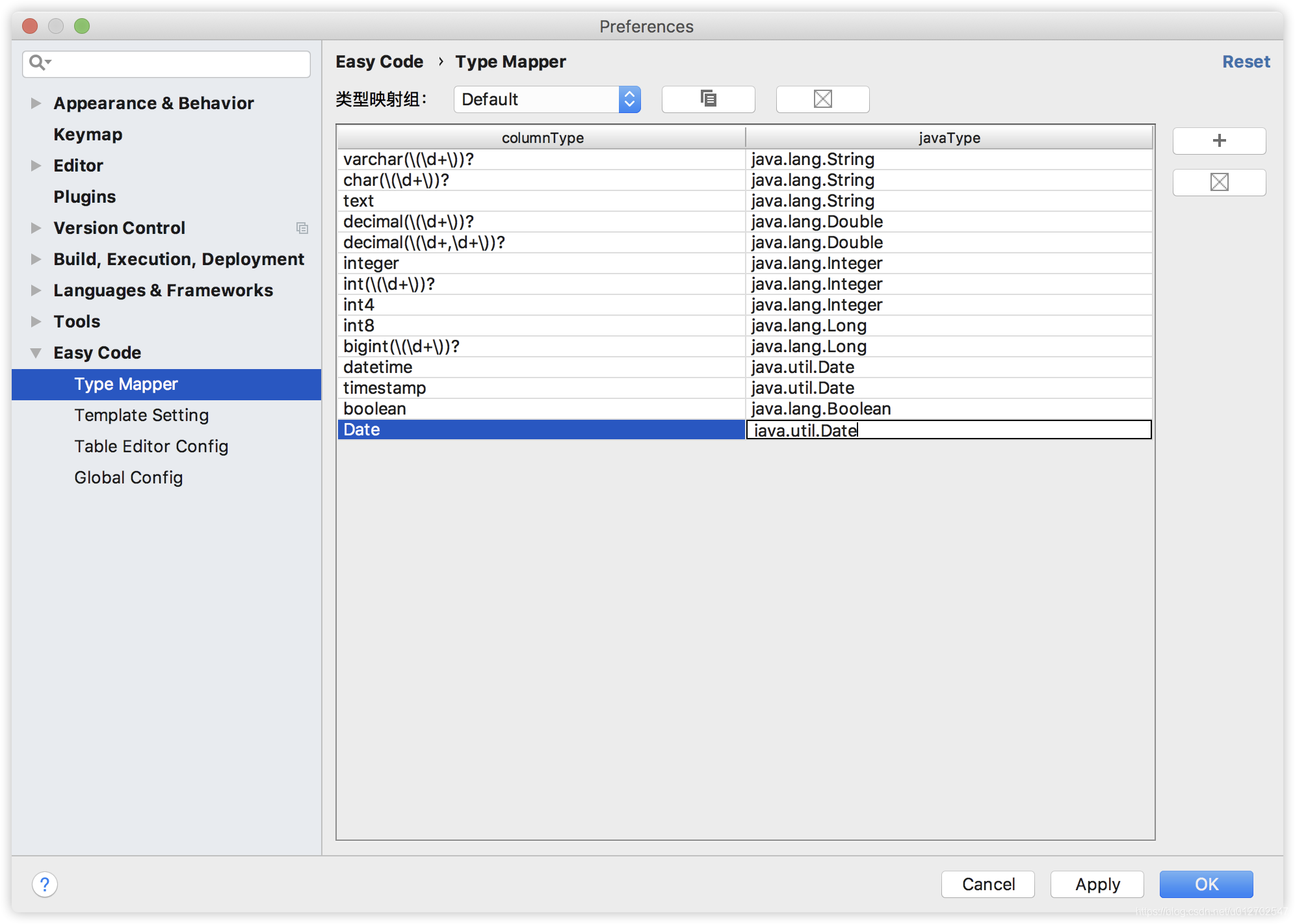Click the add row icon to add mapping
This screenshot has height=924, width=1295.
click(1221, 140)
